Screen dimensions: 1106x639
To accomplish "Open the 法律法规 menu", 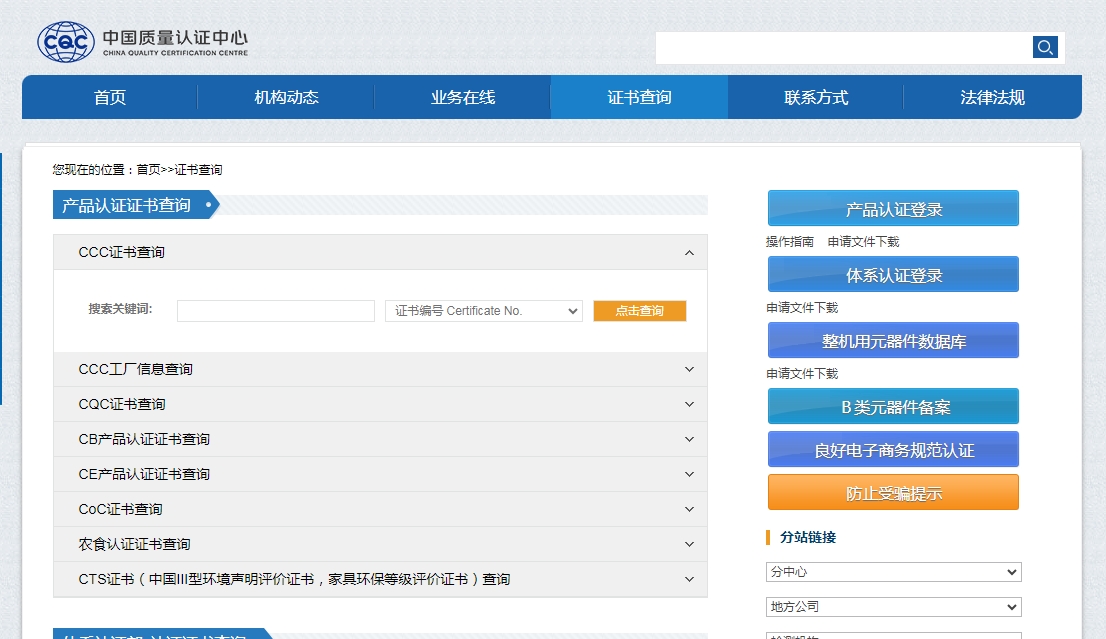I will [x=992, y=98].
